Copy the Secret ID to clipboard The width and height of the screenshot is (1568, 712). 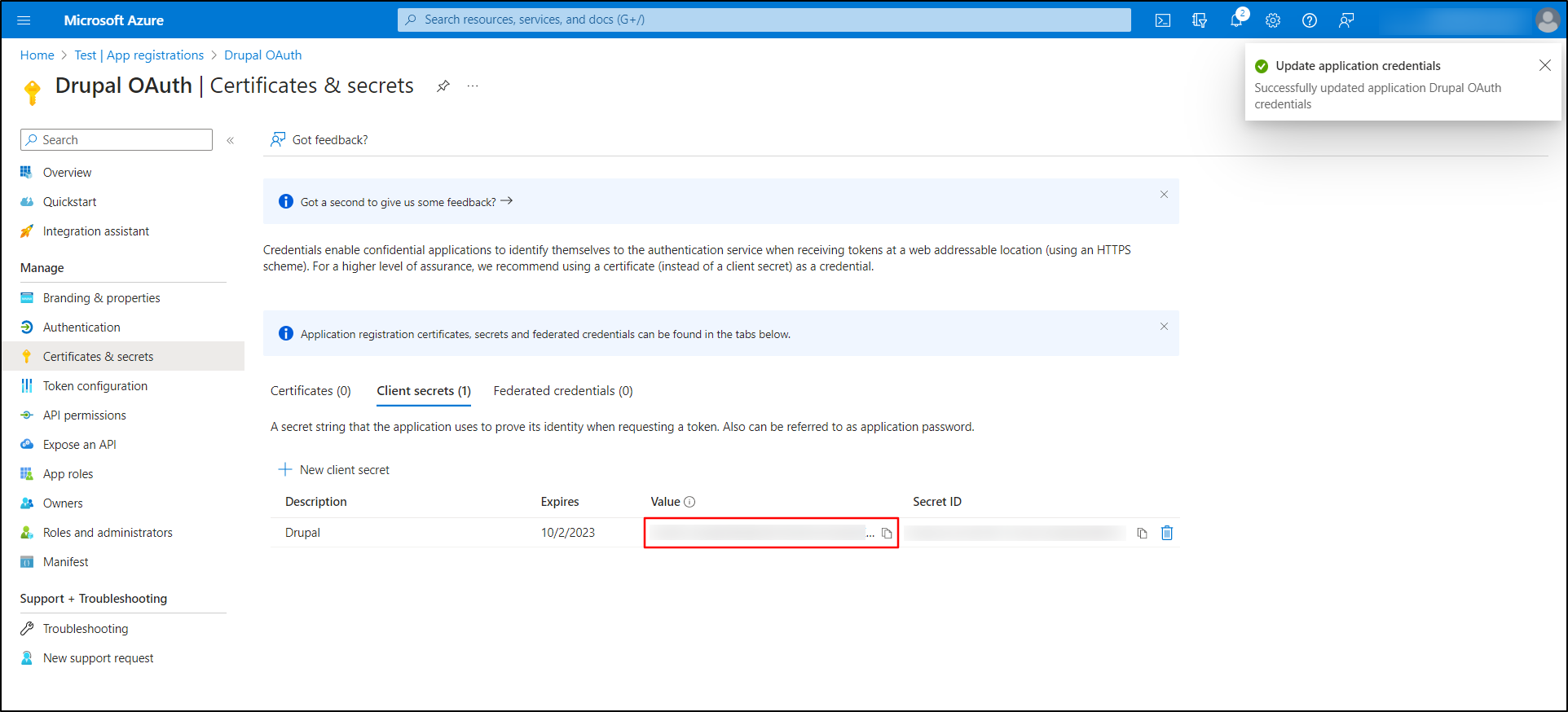click(x=1142, y=534)
